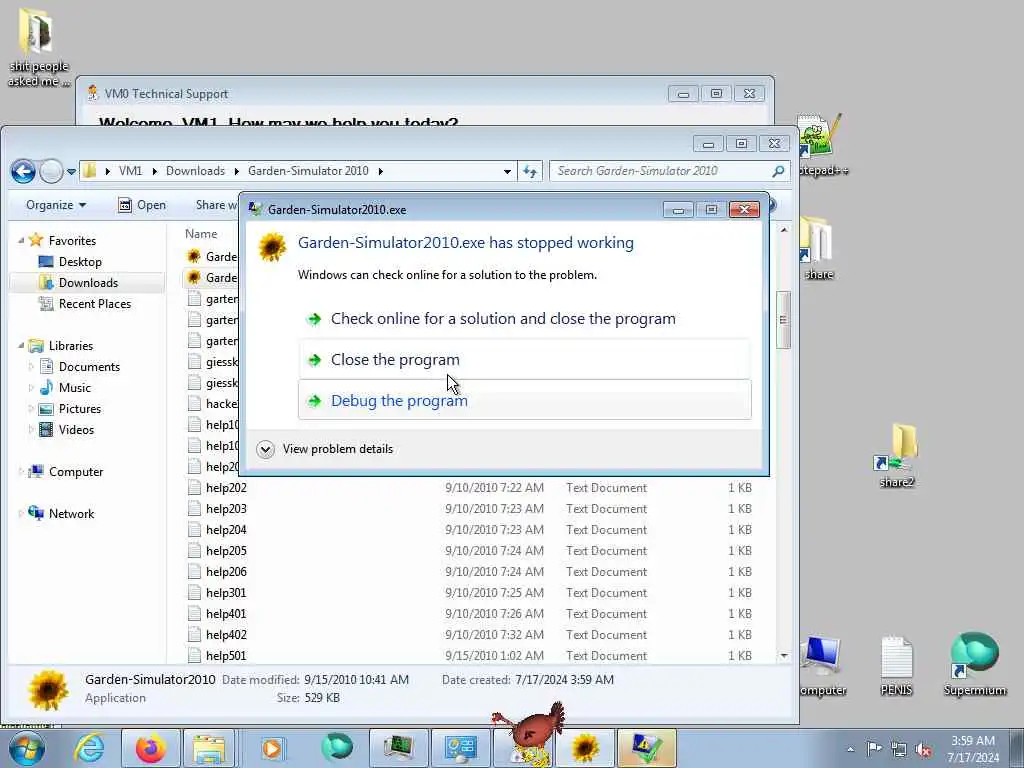Click the sunflower Garden-Simulator taskbar button
The width and height of the screenshot is (1024, 768).
coord(585,748)
